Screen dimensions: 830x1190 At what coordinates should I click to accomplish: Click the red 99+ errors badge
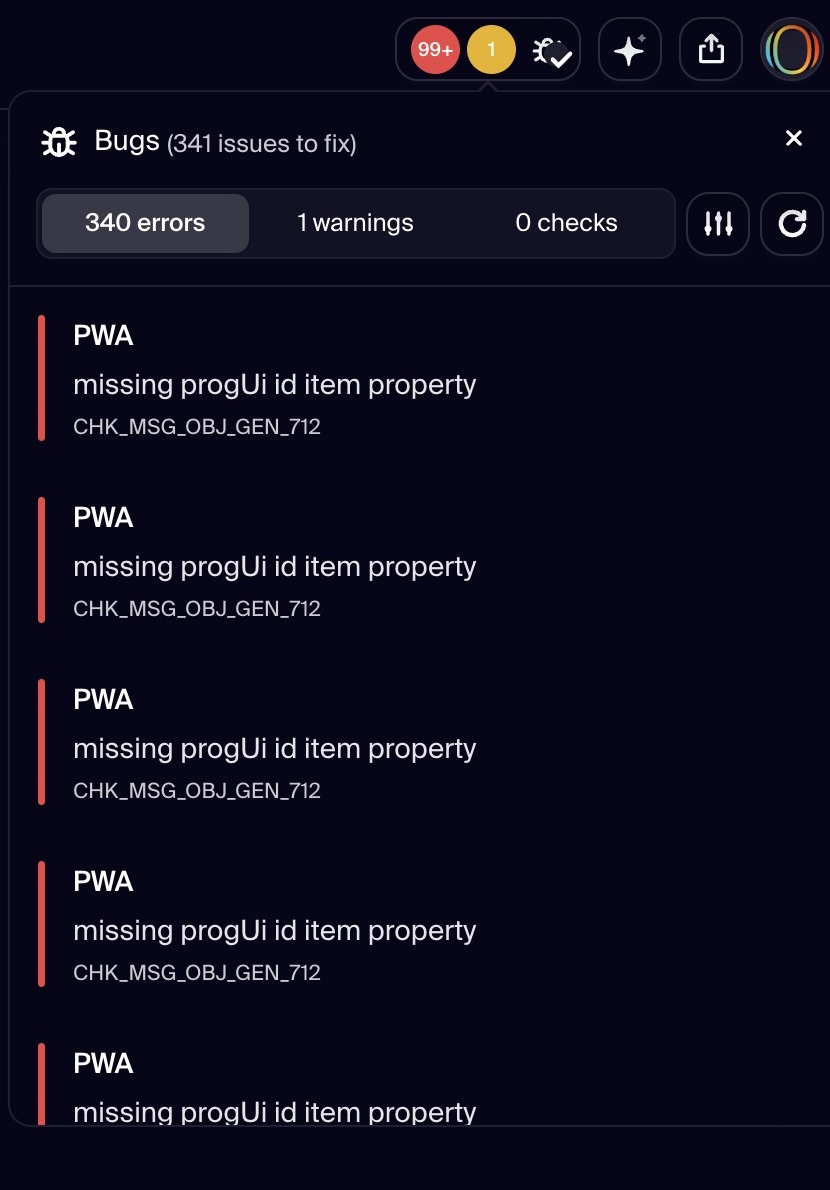tap(435, 50)
